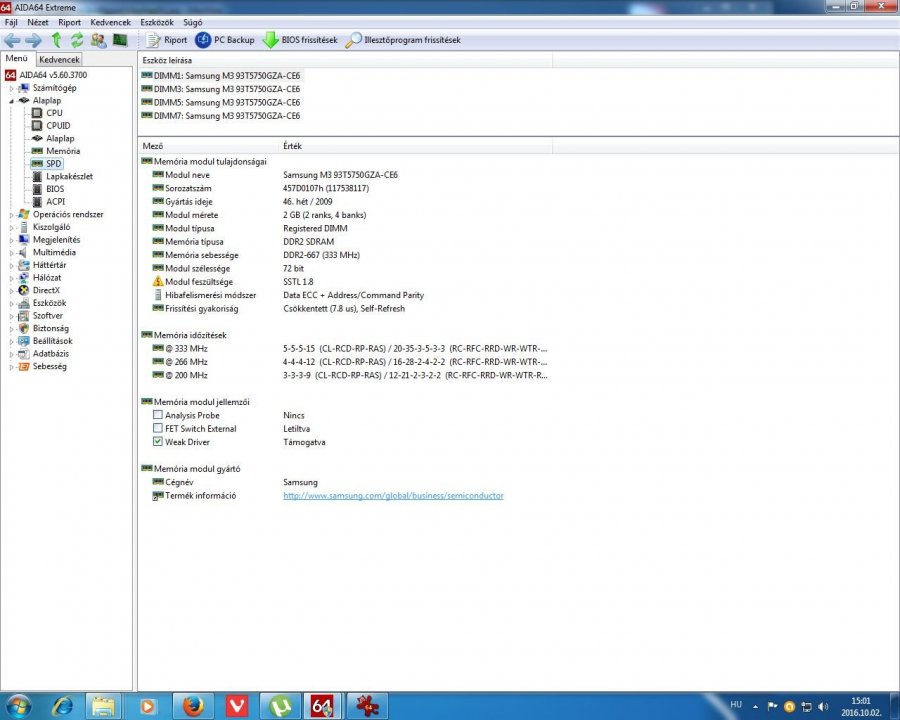The image size is (900, 720).
Task: Open Windows Explorer folder taskbar icon
Action: tap(104, 706)
